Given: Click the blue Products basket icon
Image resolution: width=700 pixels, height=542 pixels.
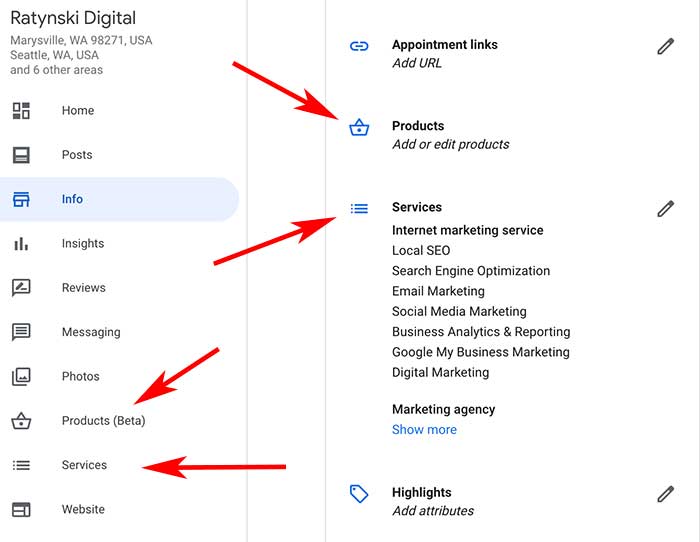Looking at the screenshot, I should pos(359,128).
